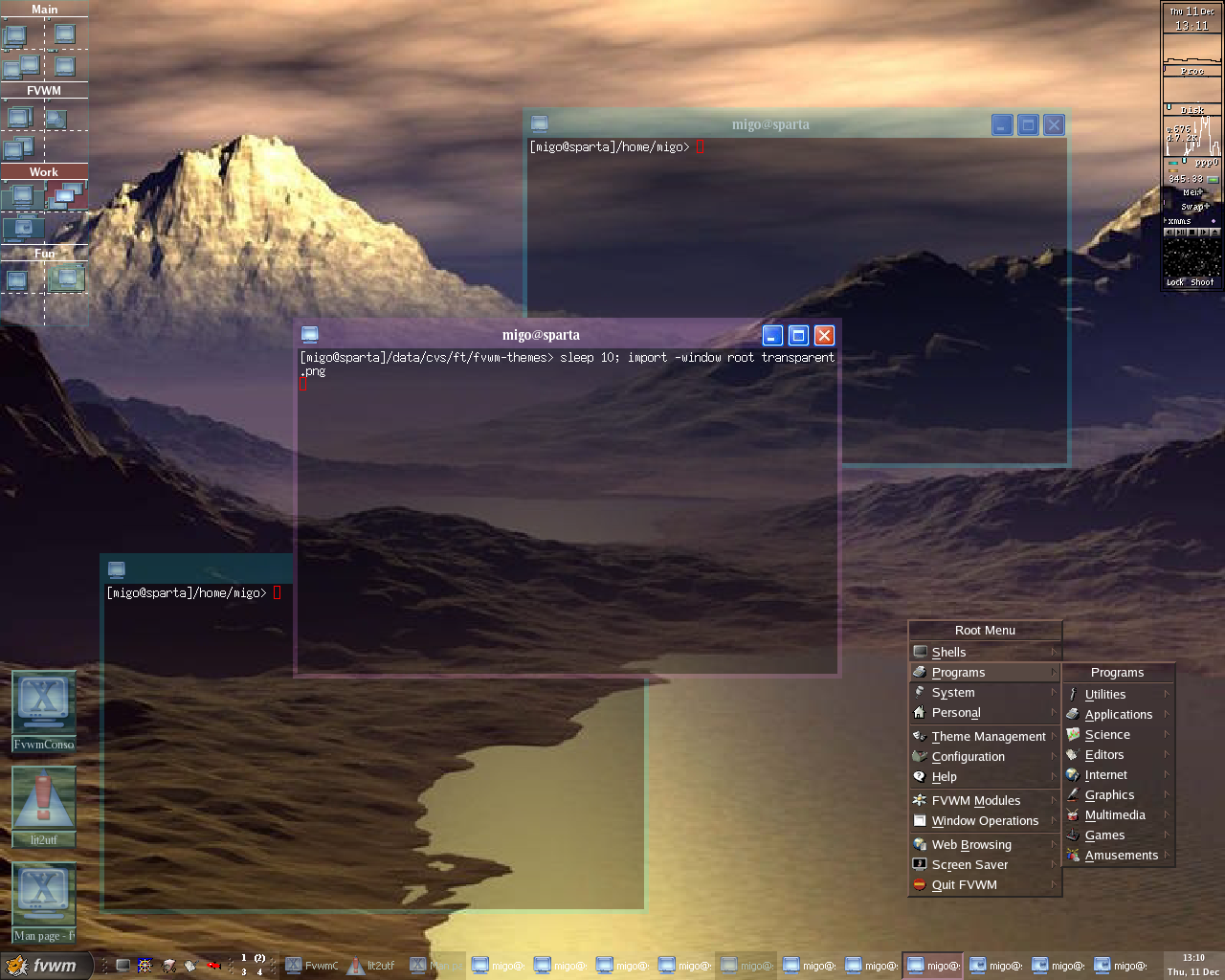This screenshot has width=1225, height=980.
Task: Click the green ppp0 timer indicator bar
Action: pyautogui.click(x=1213, y=180)
